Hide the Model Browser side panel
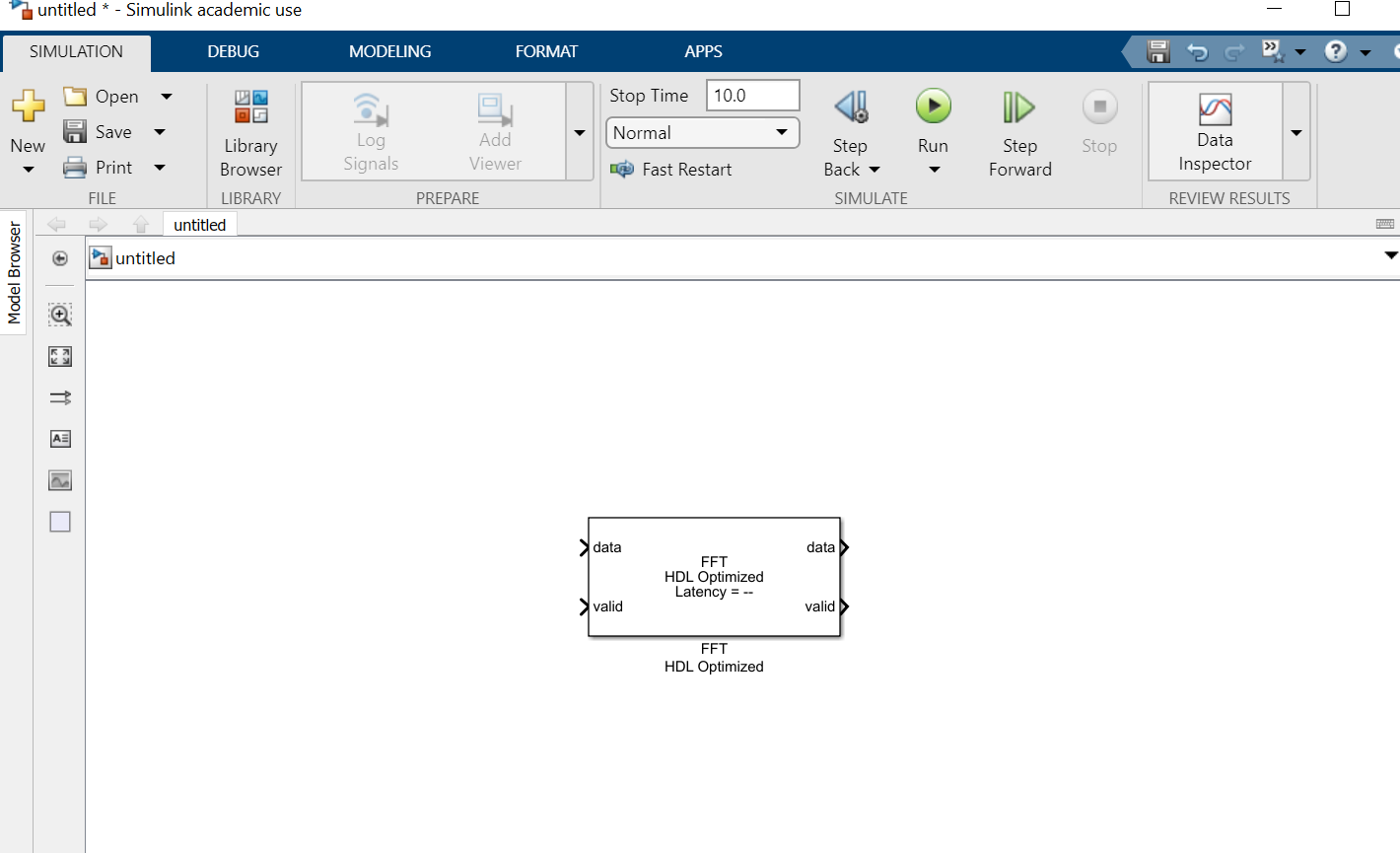Viewport: 1400px width, 853px height. [x=60, y=258]
